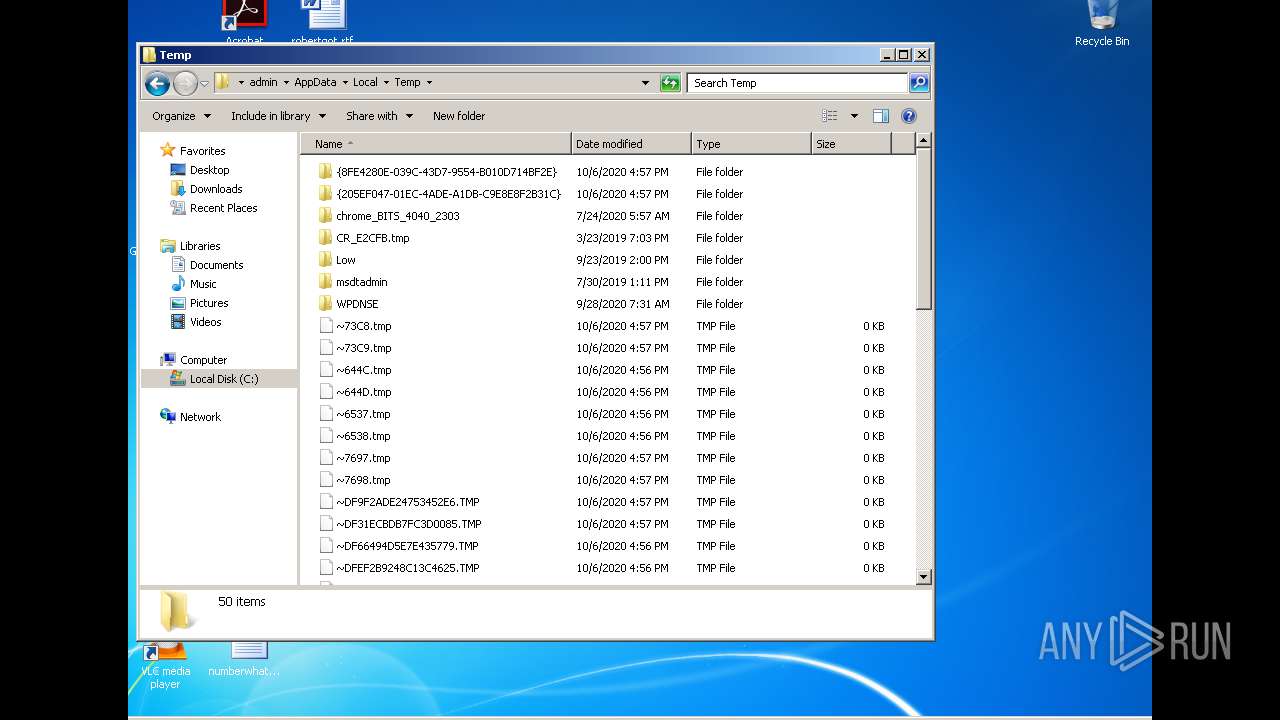
Task: Sort by the Name column header
Action: click(436, 144)
